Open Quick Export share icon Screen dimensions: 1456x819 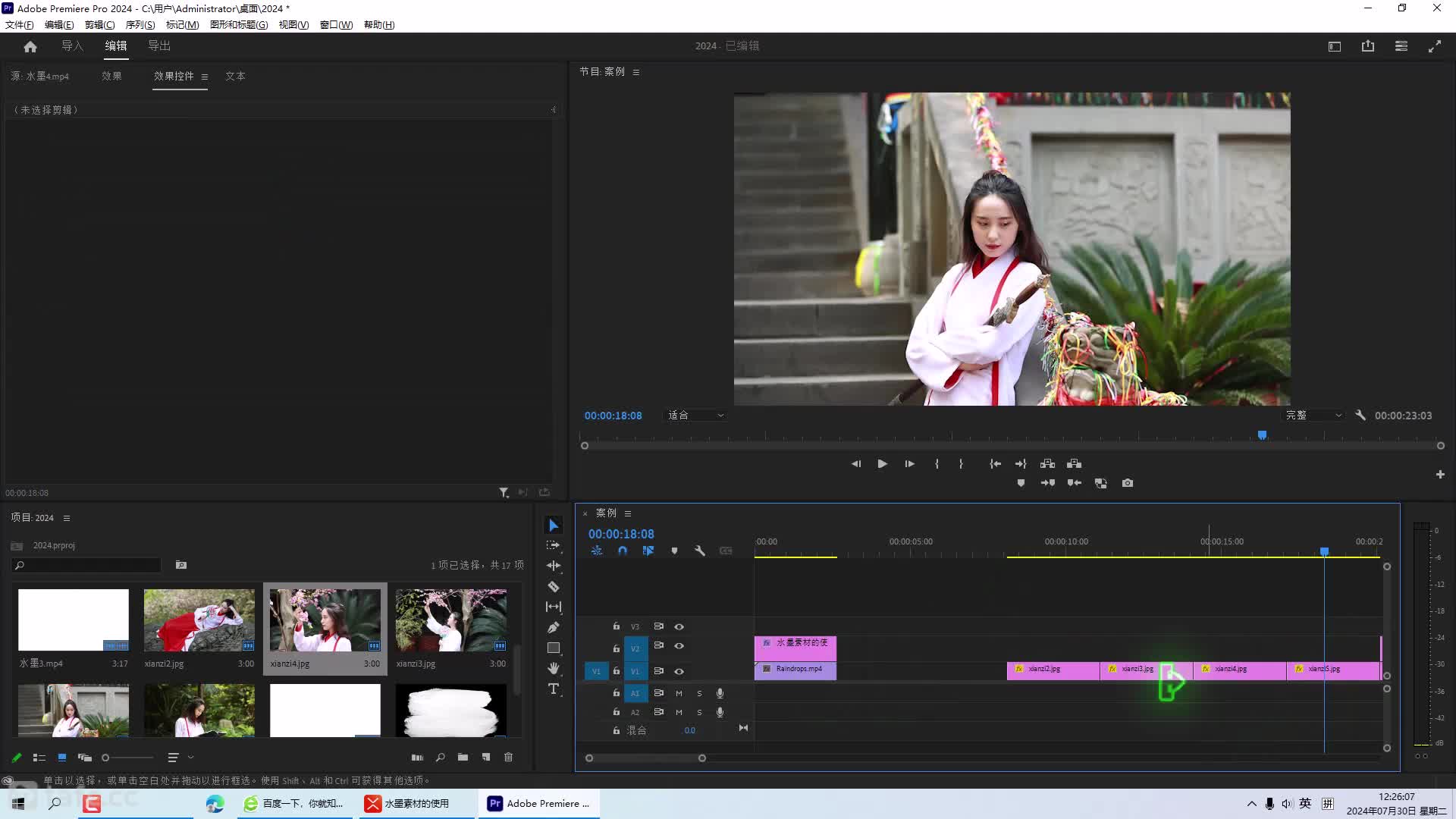tap(1367, 46)
